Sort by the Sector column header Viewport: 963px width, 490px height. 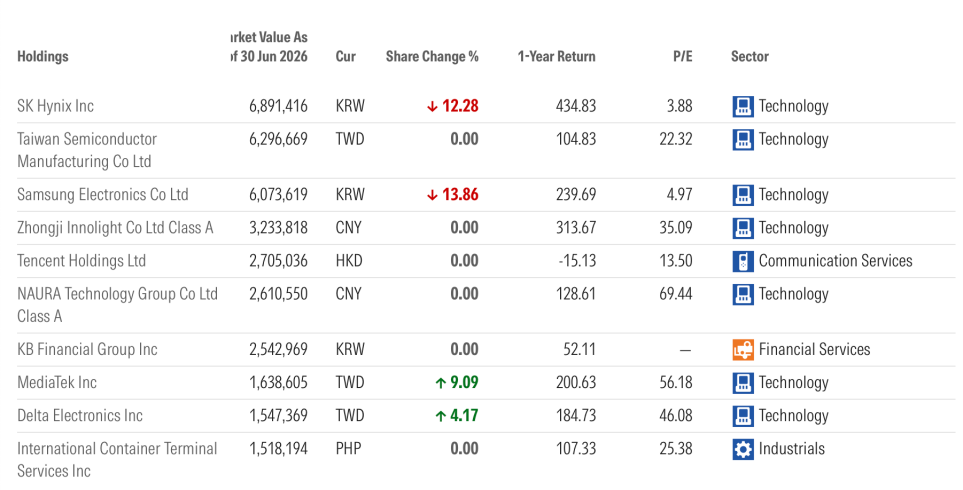749,56
